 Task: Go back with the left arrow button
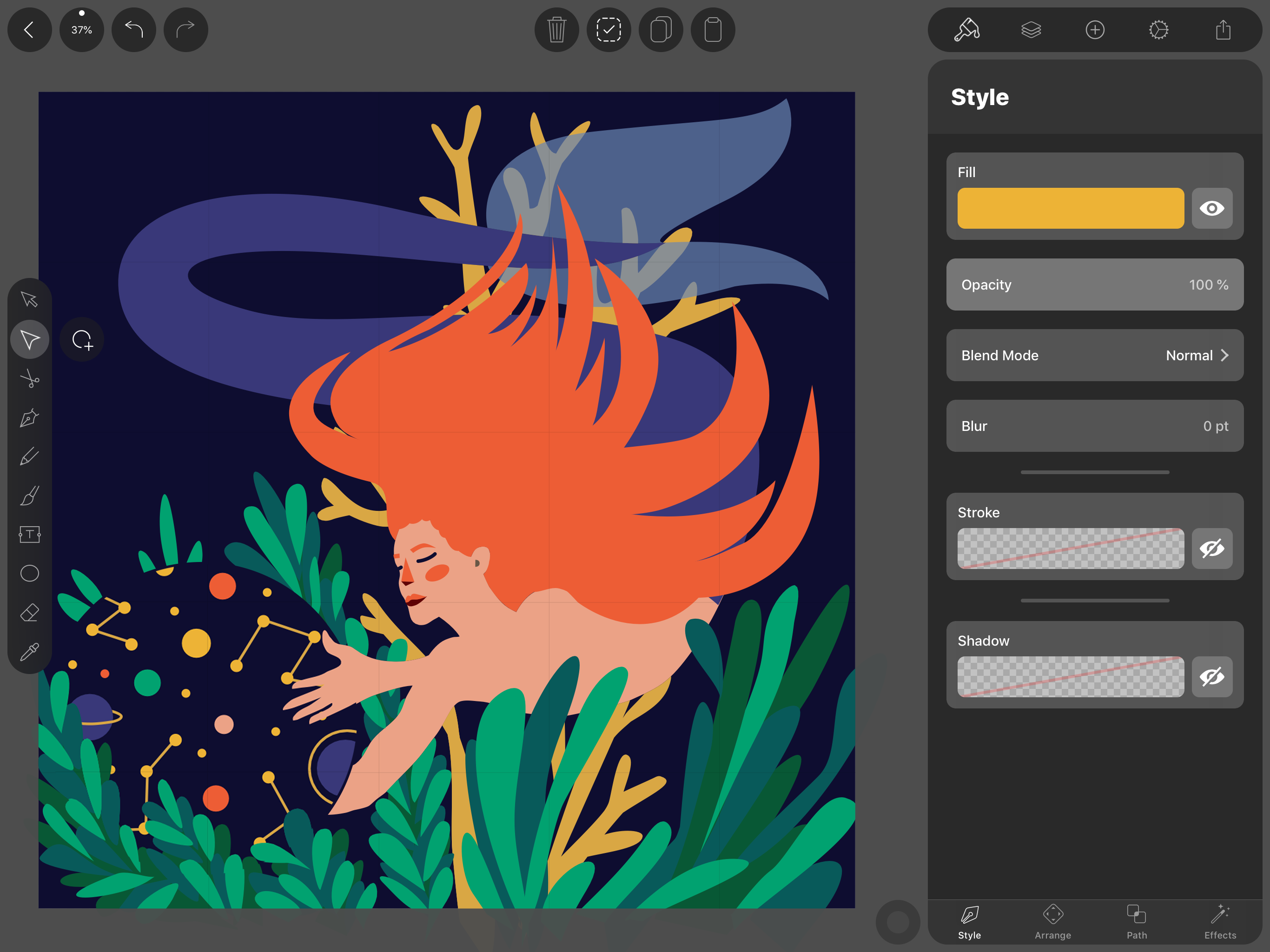tap(29, 29)
